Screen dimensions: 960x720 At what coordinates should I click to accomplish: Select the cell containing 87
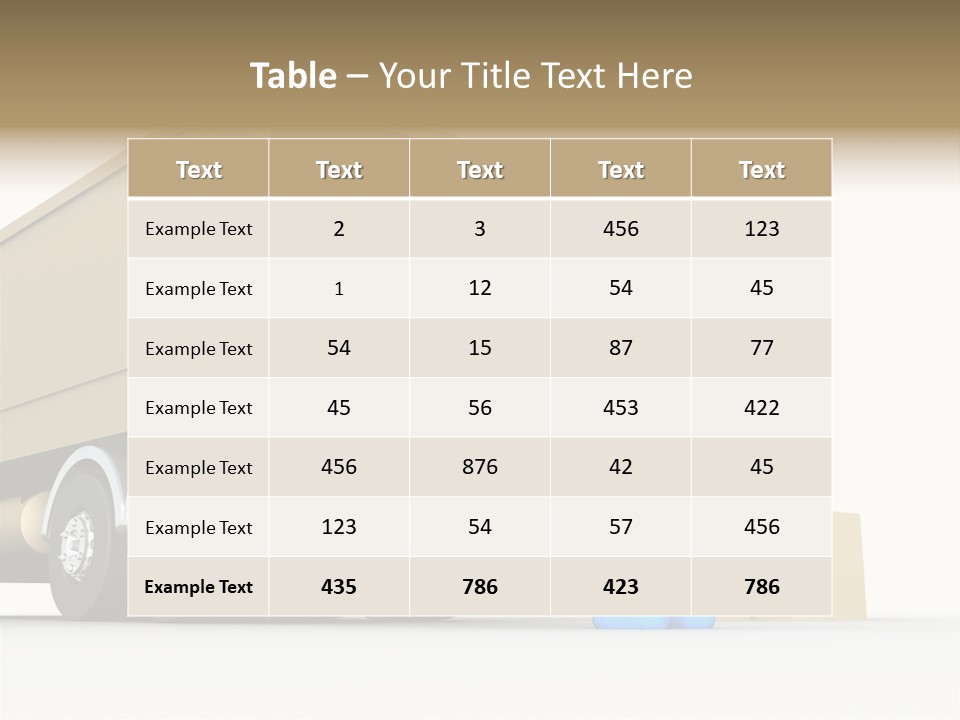(x=620, y=348)
